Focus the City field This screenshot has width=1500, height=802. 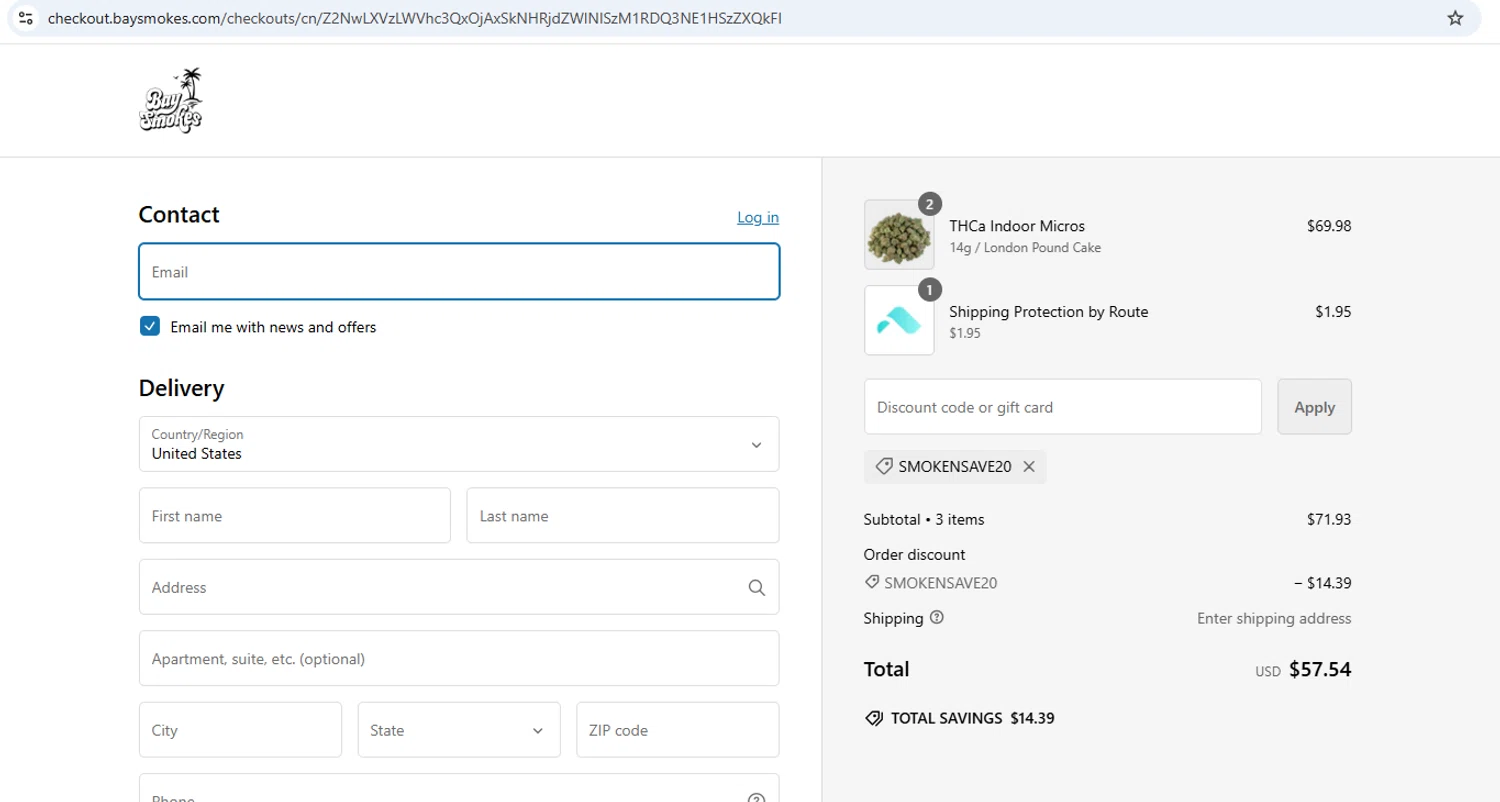tap(240, 730)
